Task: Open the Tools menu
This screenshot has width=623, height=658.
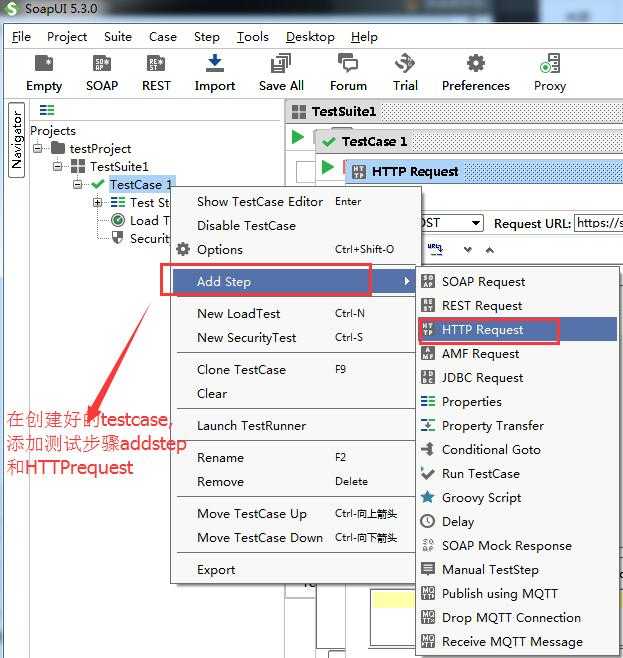Action: click(x=253, y=37)
